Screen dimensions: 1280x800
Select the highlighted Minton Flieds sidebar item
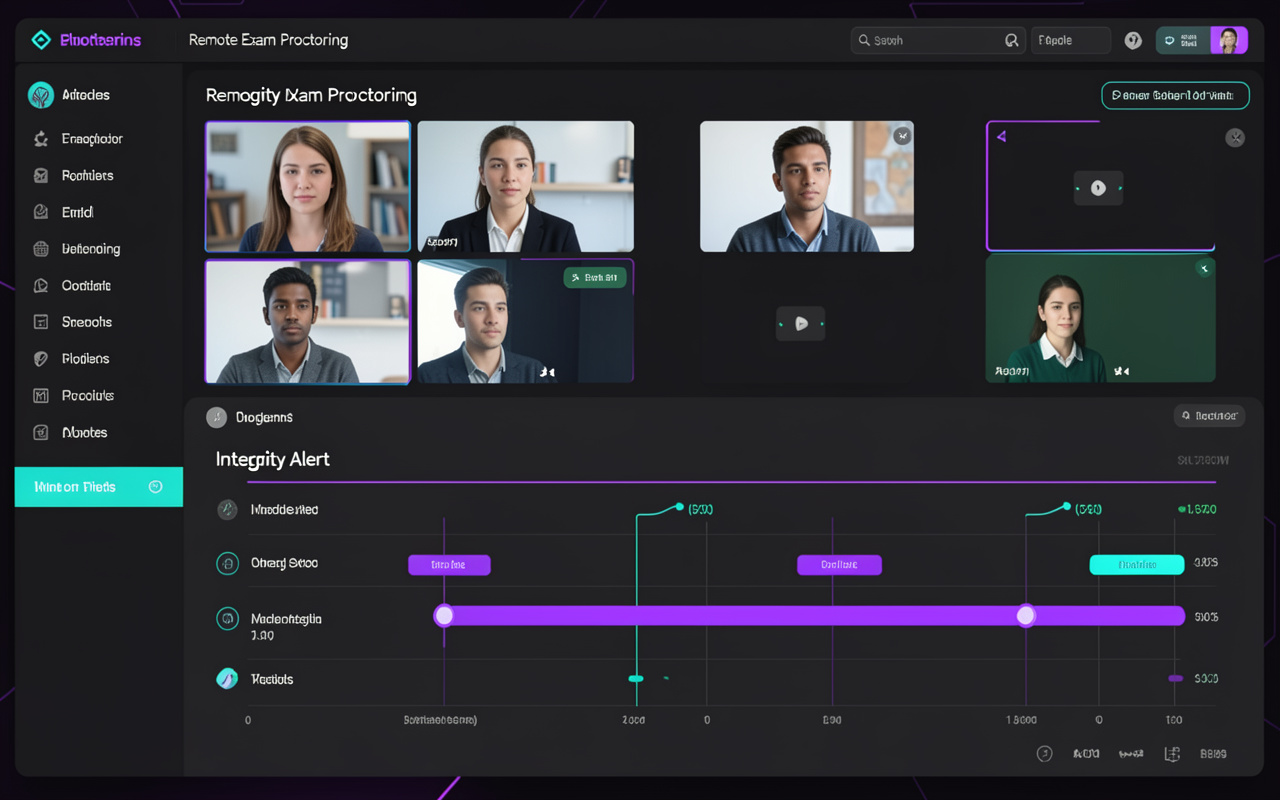[x=99, y=487]
